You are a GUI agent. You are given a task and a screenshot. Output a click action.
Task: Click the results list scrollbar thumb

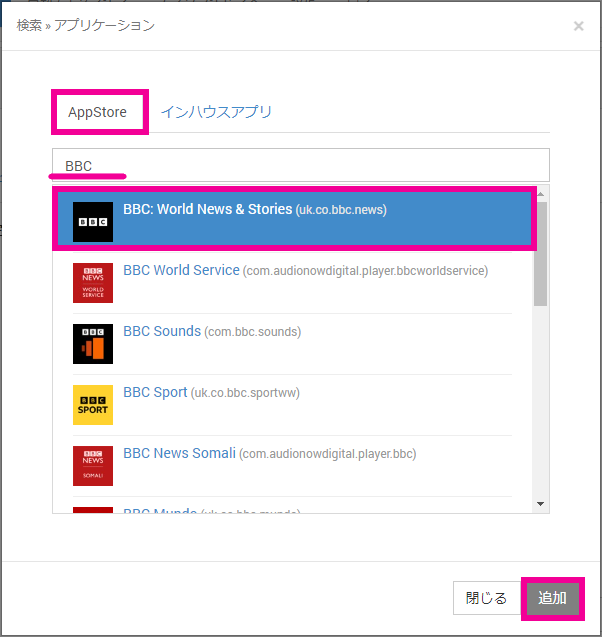point(541,252)
